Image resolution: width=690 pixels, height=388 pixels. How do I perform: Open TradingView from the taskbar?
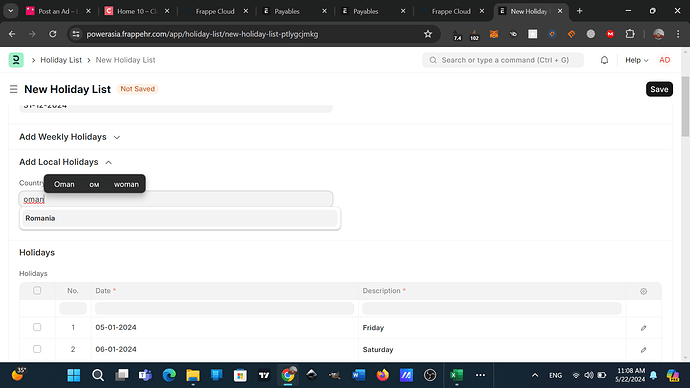264,375
